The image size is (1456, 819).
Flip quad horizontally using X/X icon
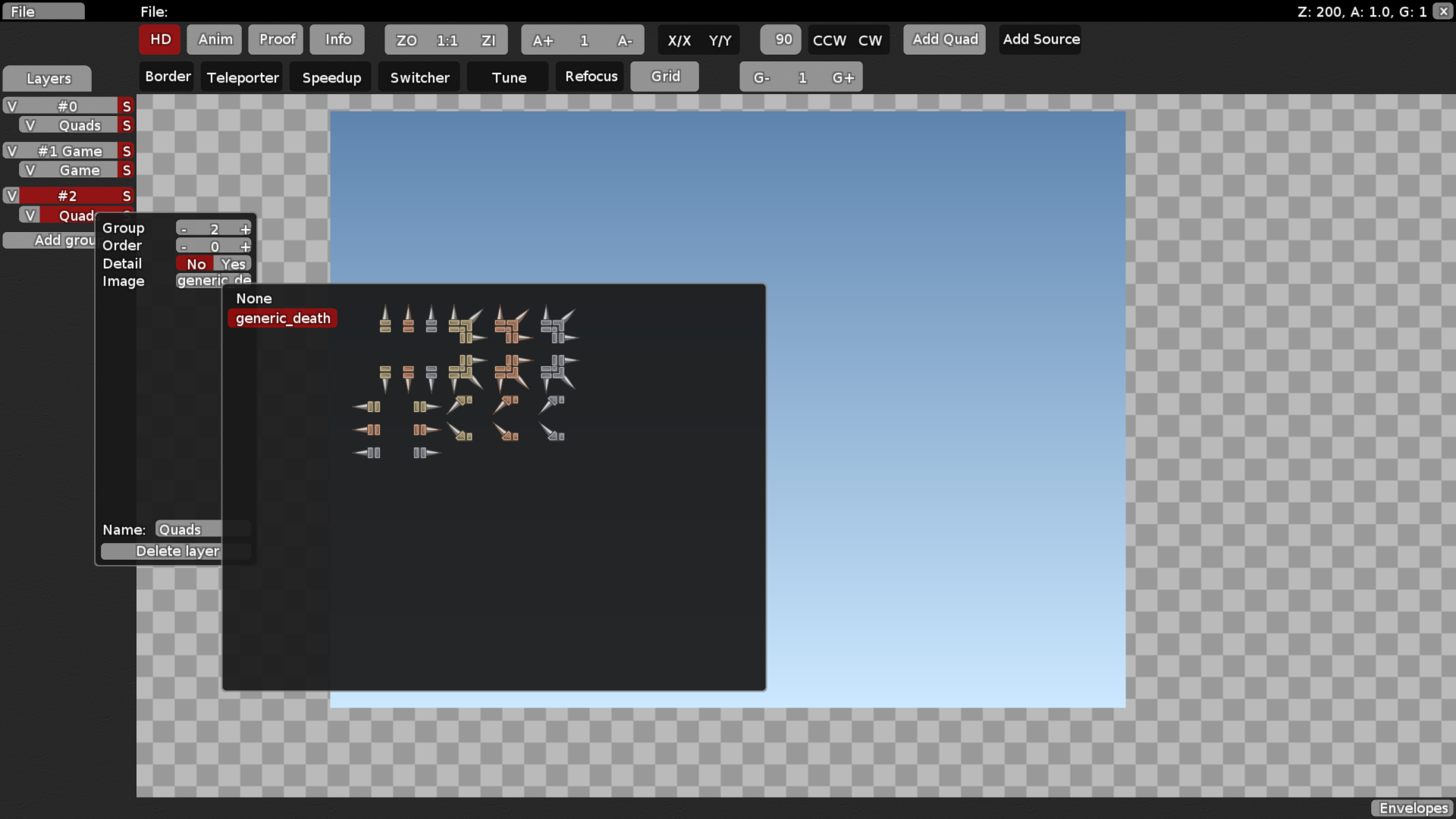[x=679, y=40]
